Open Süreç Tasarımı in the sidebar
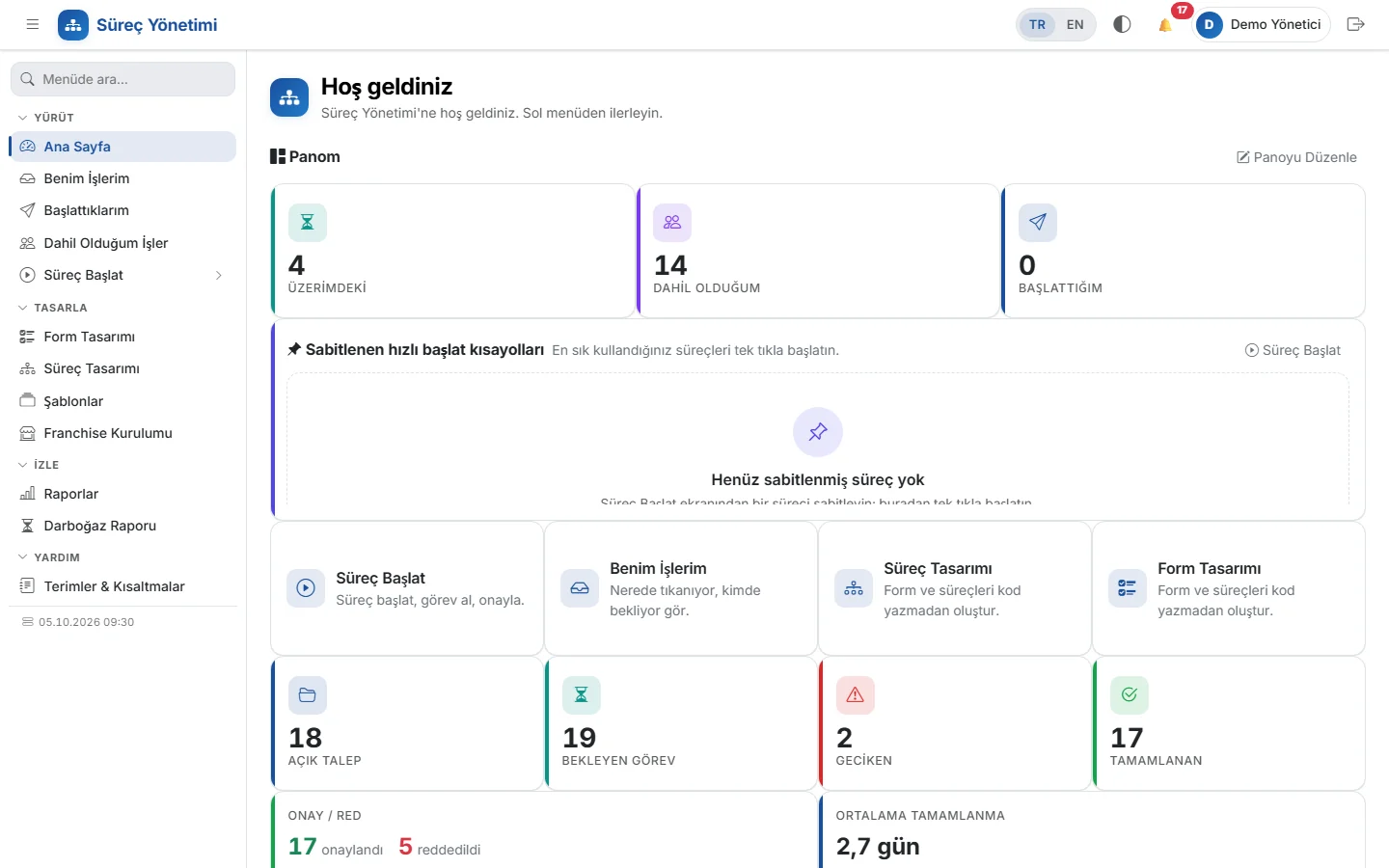Screen dimensions: 1389x868 click(x=123, y=368)
